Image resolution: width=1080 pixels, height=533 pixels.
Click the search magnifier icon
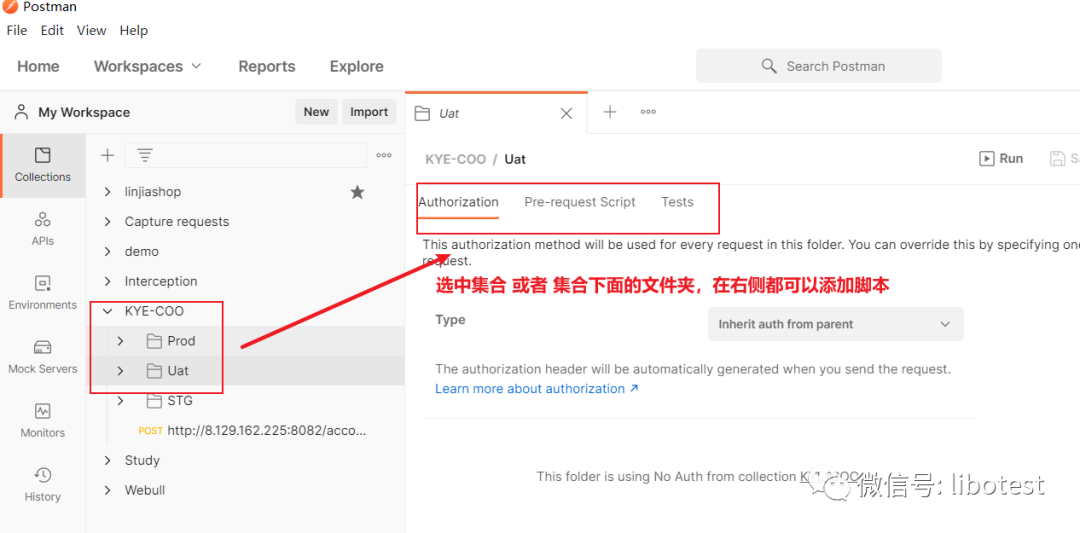coord(769,66)
